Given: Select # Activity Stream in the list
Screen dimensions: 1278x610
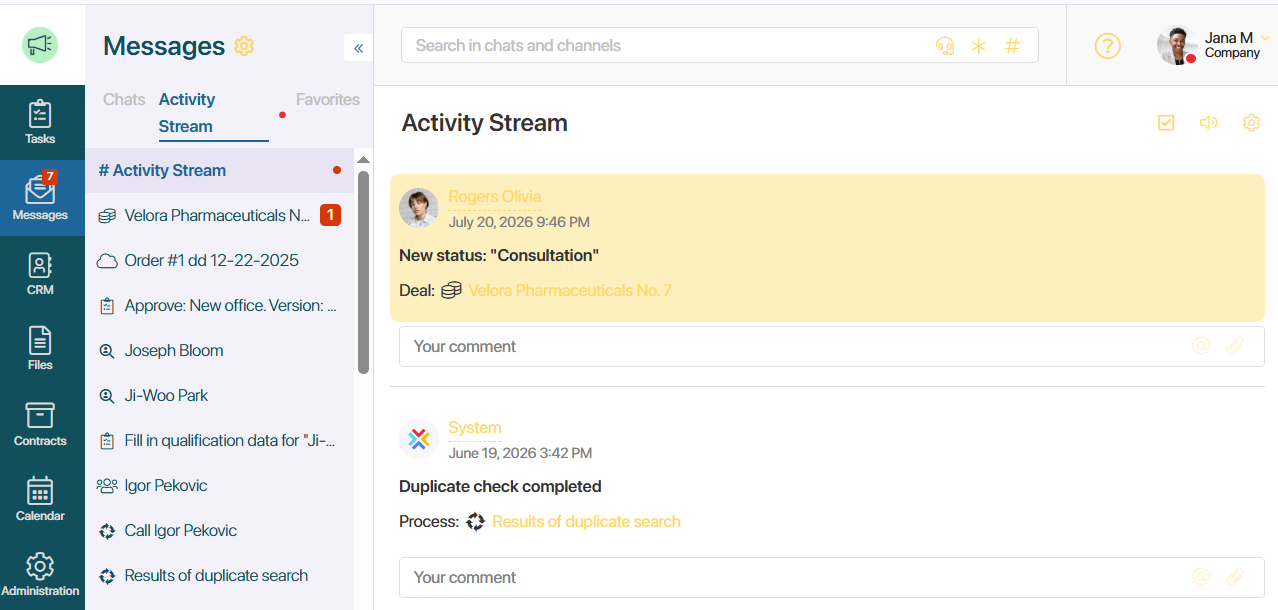Looking at the screenshot, I should pos(219,171).
